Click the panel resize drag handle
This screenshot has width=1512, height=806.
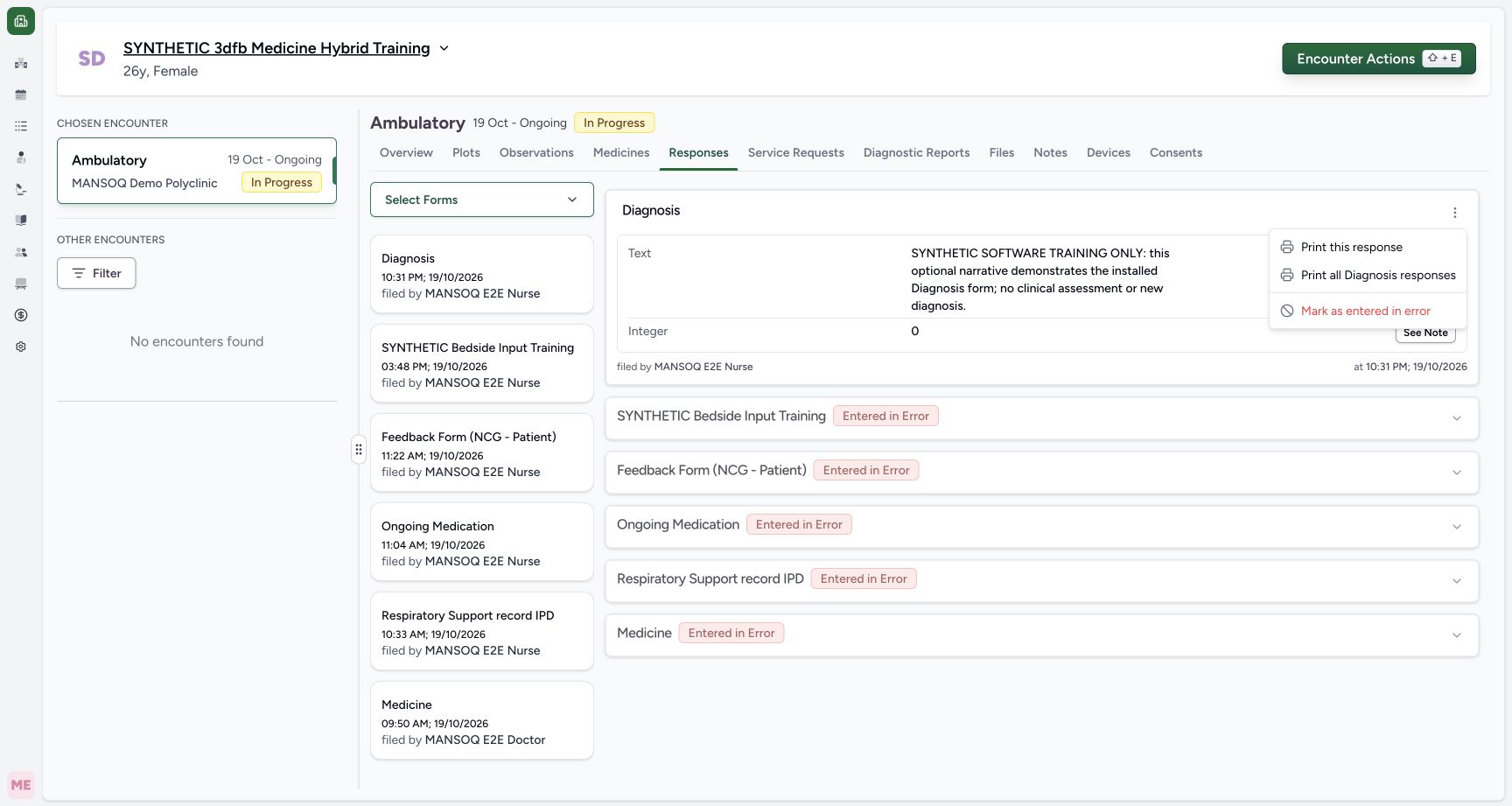(359, 449)
